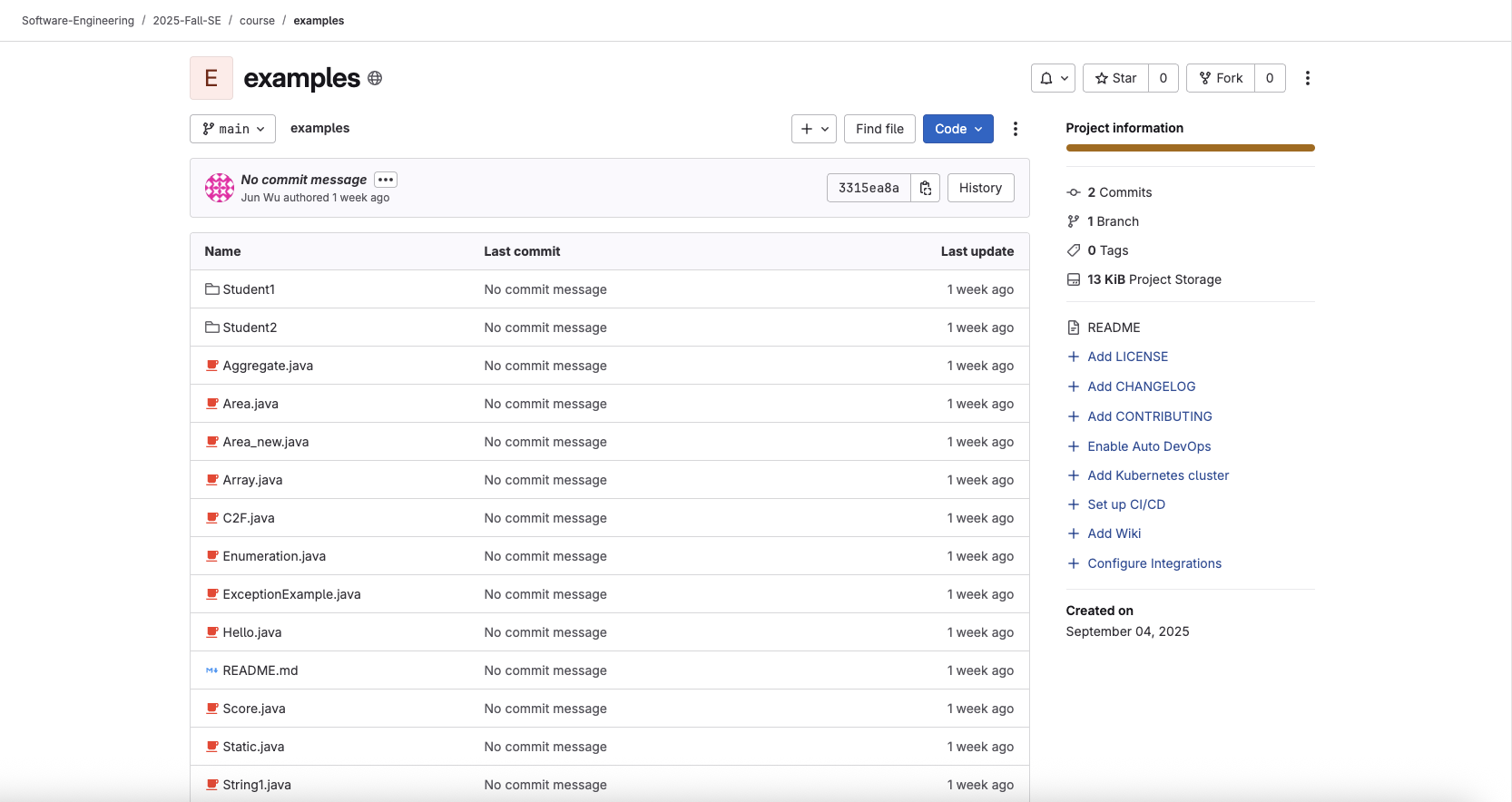
Task: Click the Java icon for Enumeration.java
Action: point(212,556)
